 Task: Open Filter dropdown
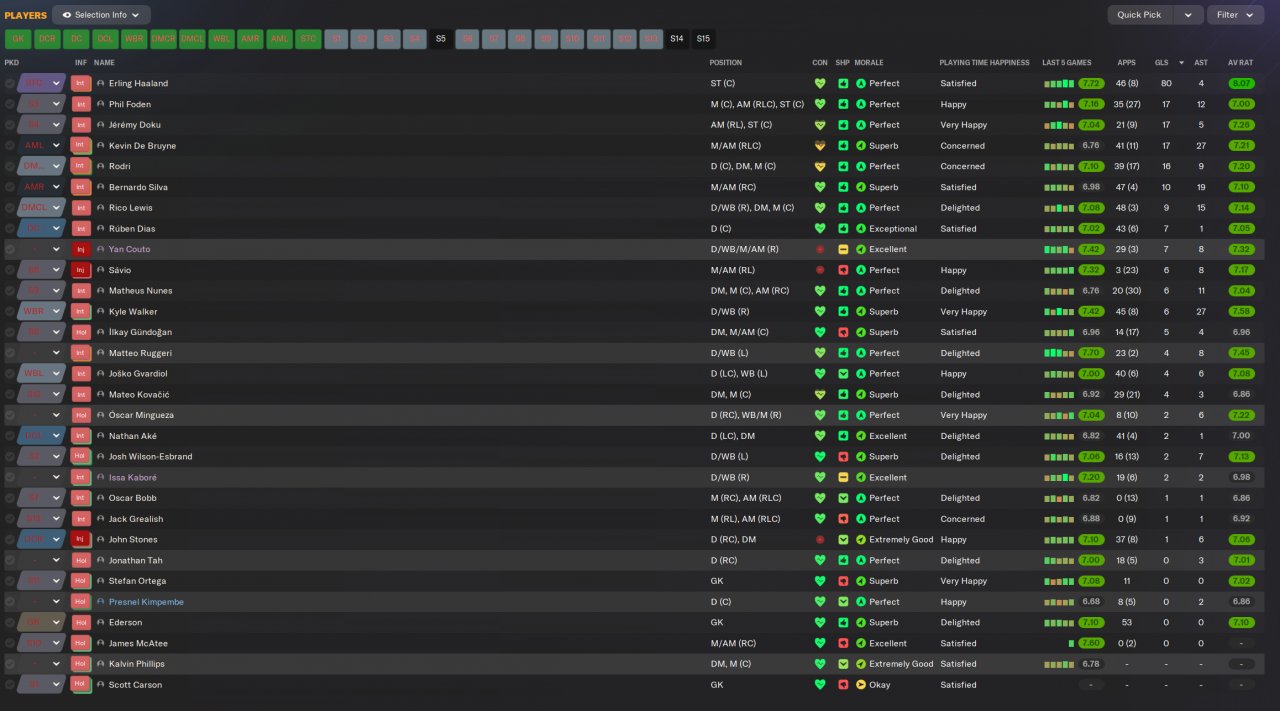(x=1236, y=15)
